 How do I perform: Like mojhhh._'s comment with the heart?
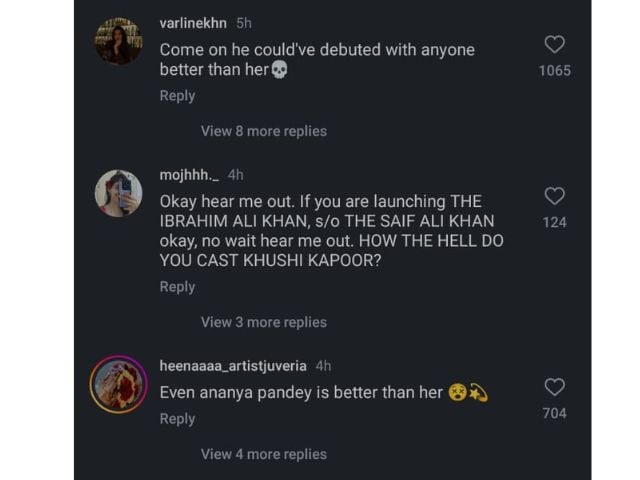pos(554,196)
